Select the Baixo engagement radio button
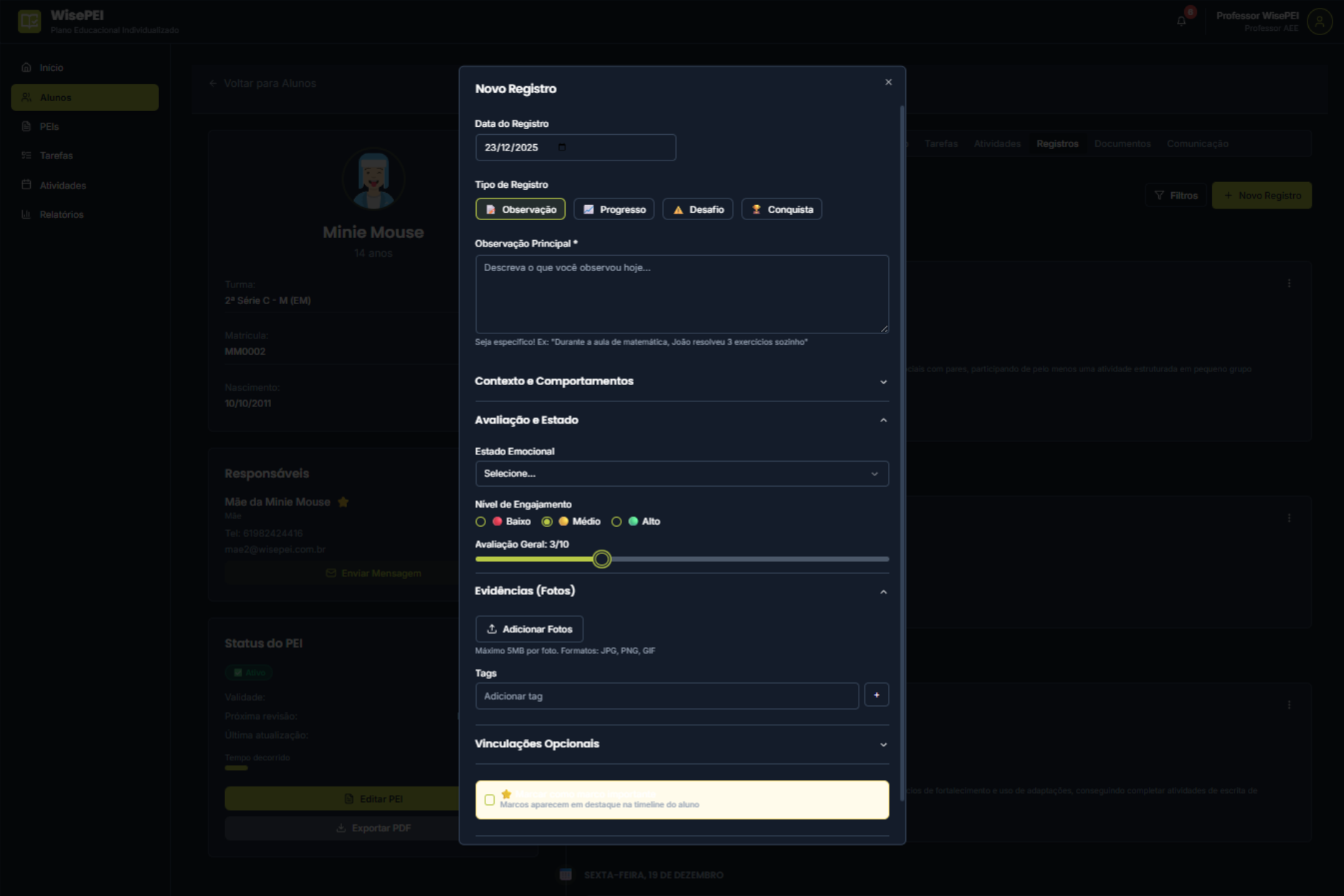 click(x=481, y=522)
